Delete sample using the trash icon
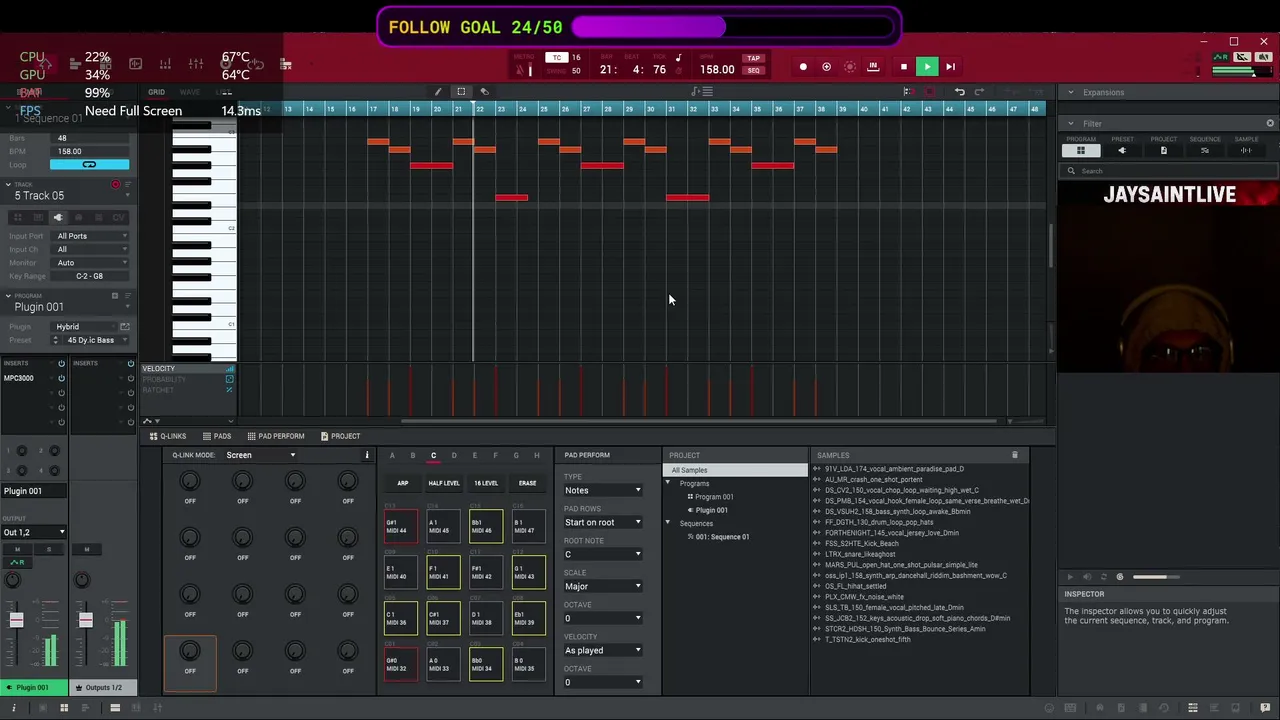The image size is (1280, 720). click(1015, 456)
